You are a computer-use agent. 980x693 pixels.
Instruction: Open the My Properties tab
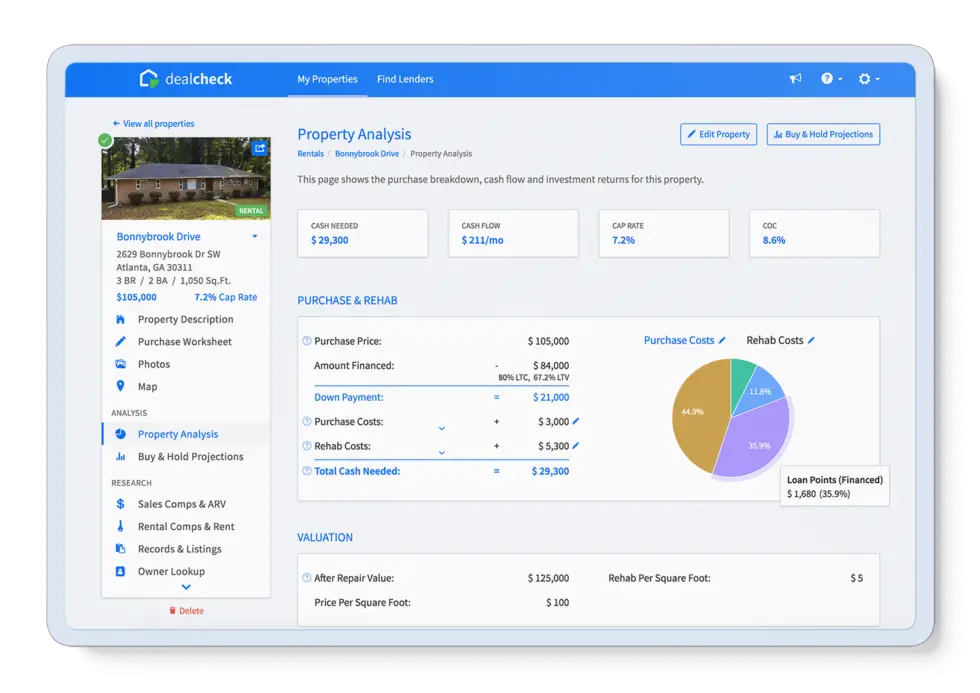click(327, 79)
